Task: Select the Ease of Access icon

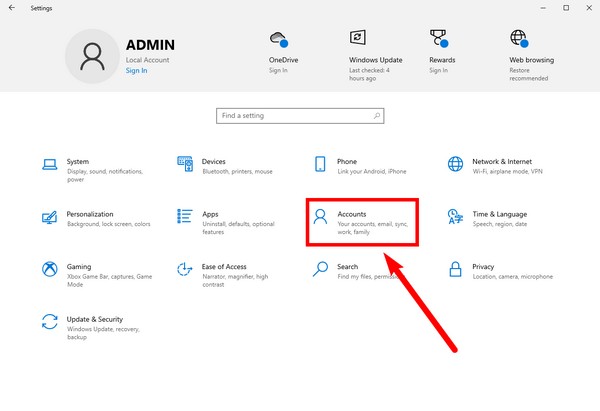Action: 184,270
